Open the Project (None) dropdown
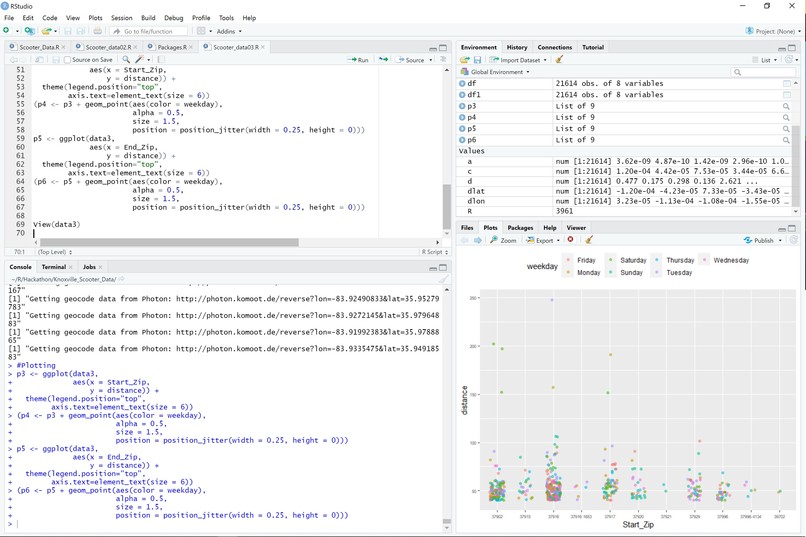 tap(773, 31)
